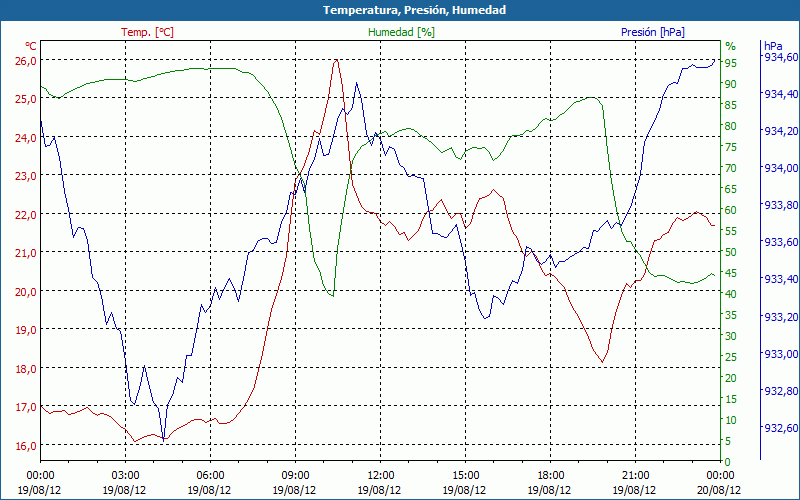Click the '23,0' temperature axis value
Screen dimensions: 800x500
26,176
